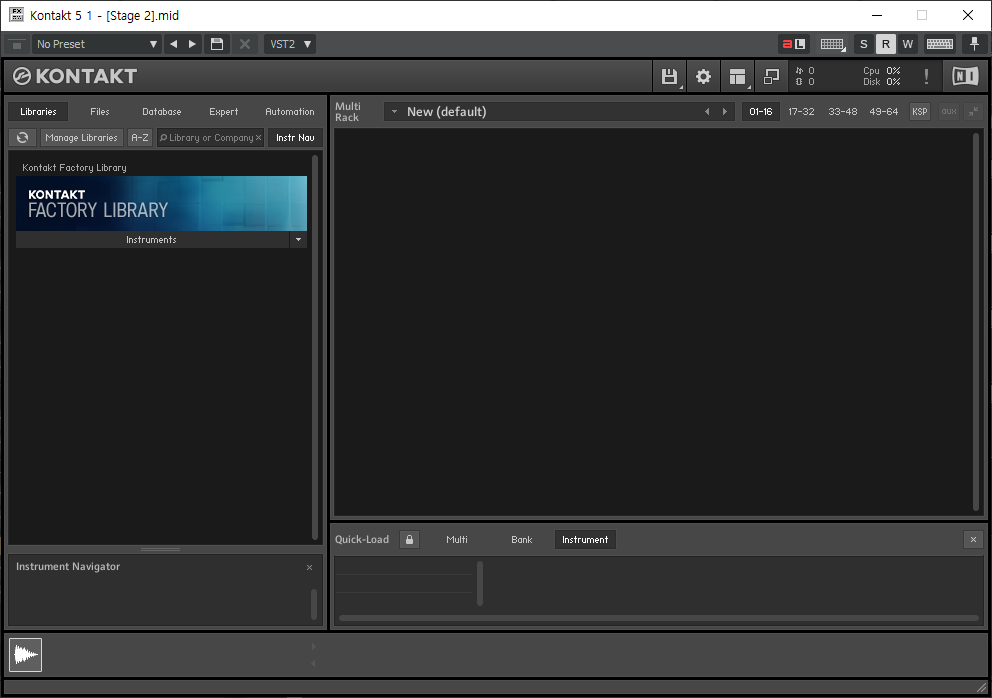
Task: Switch to the Libraries tab
Action: coord(39,111)
